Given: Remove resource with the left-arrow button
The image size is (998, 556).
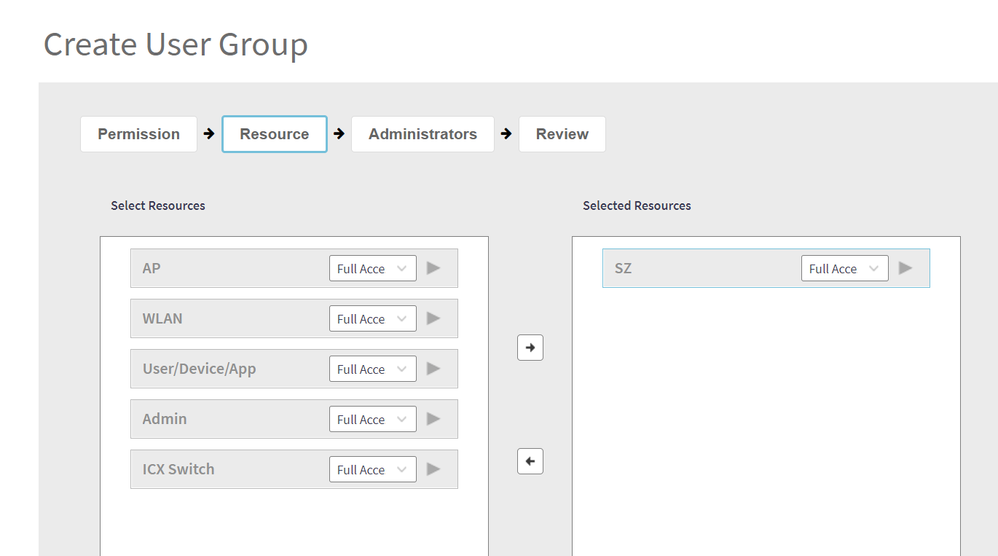Looking at the screenshot, I should click(530, 461).
